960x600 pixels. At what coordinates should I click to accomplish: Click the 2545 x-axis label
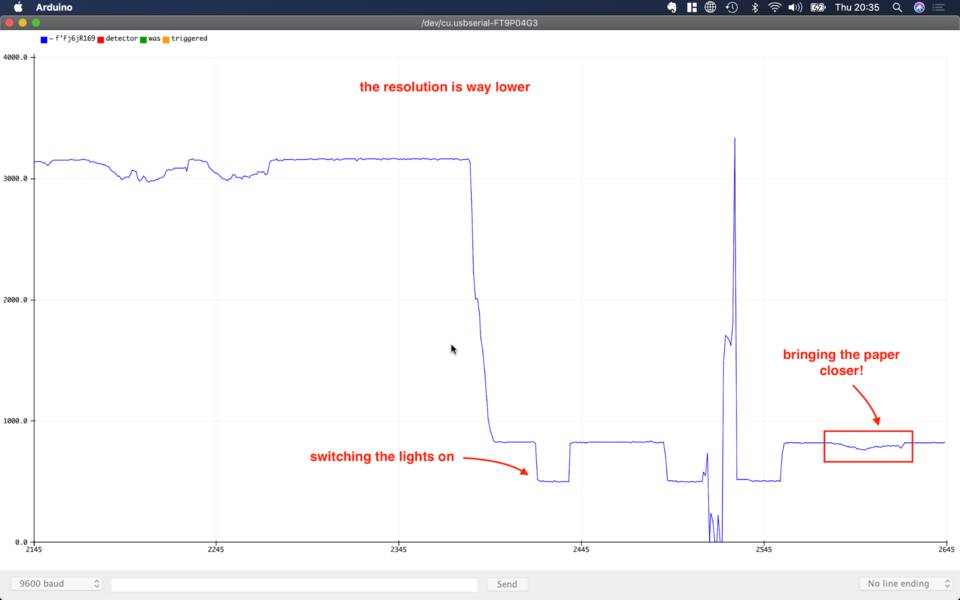pos(763,549)
